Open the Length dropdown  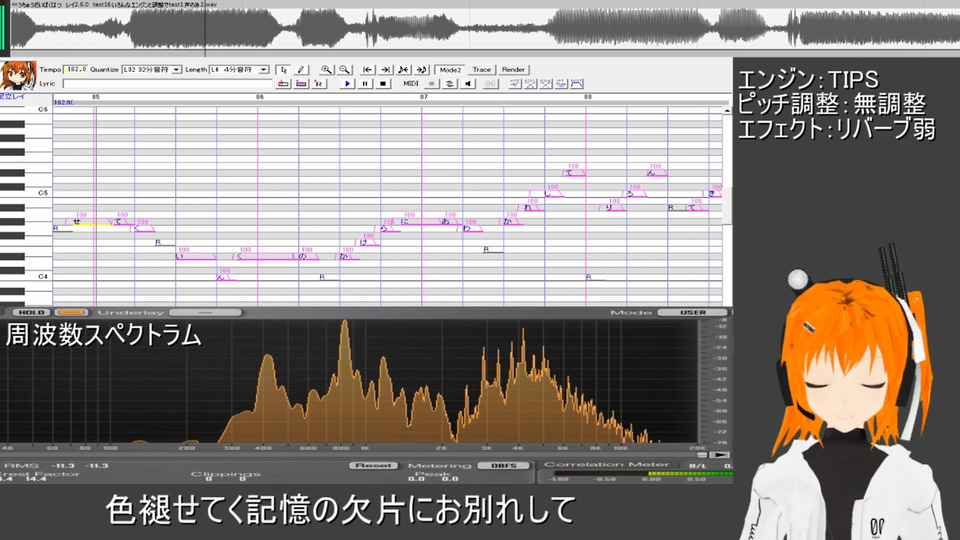[x=263, y=70]
